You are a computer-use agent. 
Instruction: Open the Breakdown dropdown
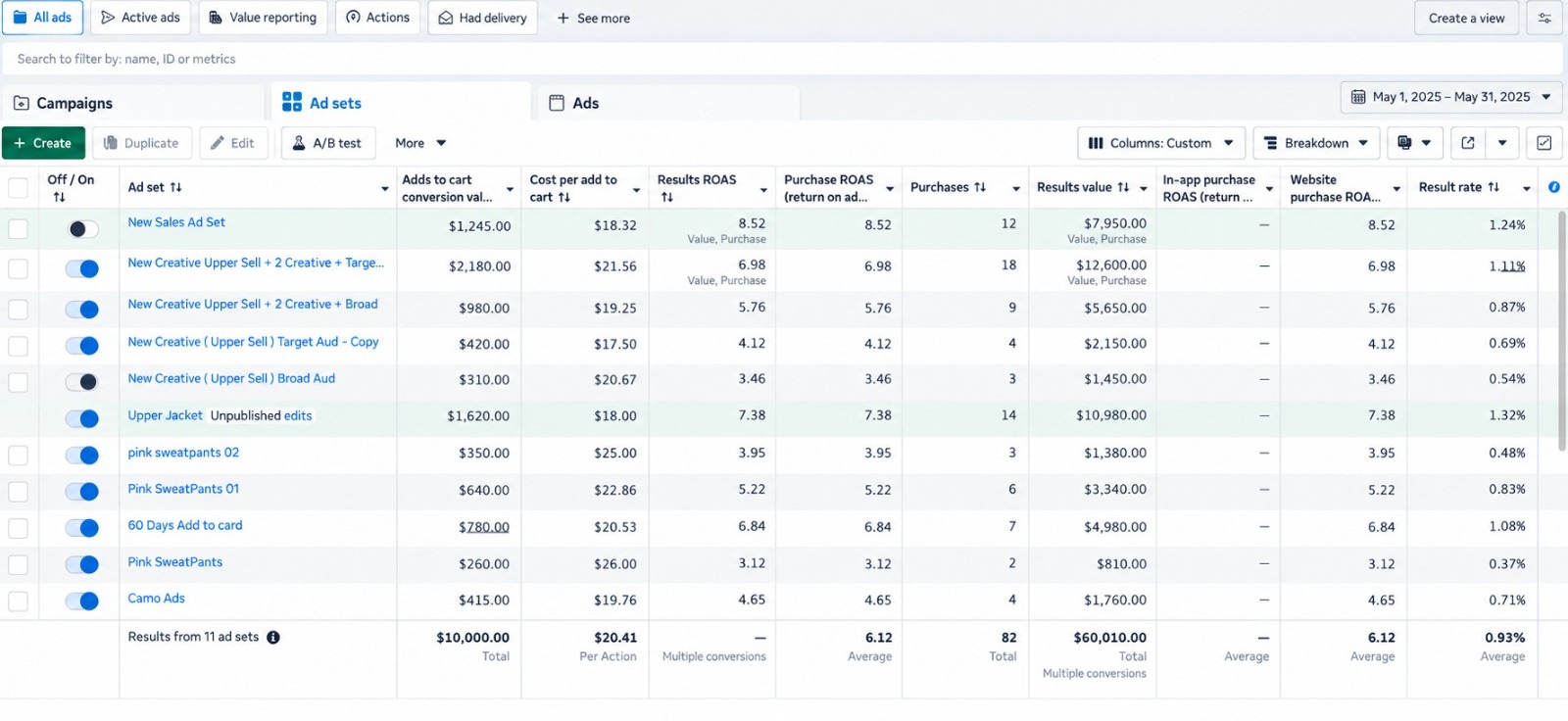(x=1316, y=143)
